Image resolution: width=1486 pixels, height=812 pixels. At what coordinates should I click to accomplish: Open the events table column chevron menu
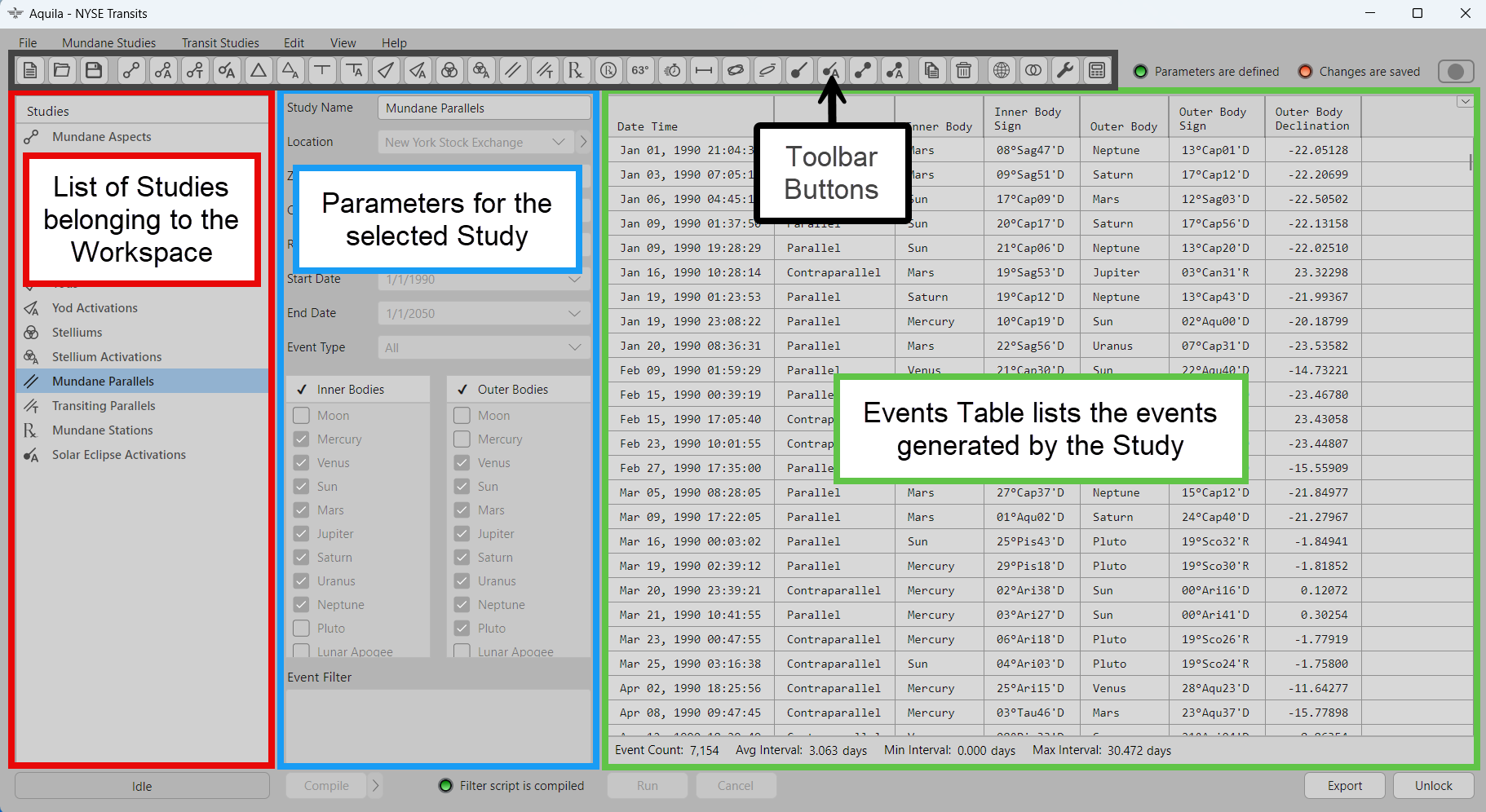[1466, 102]
